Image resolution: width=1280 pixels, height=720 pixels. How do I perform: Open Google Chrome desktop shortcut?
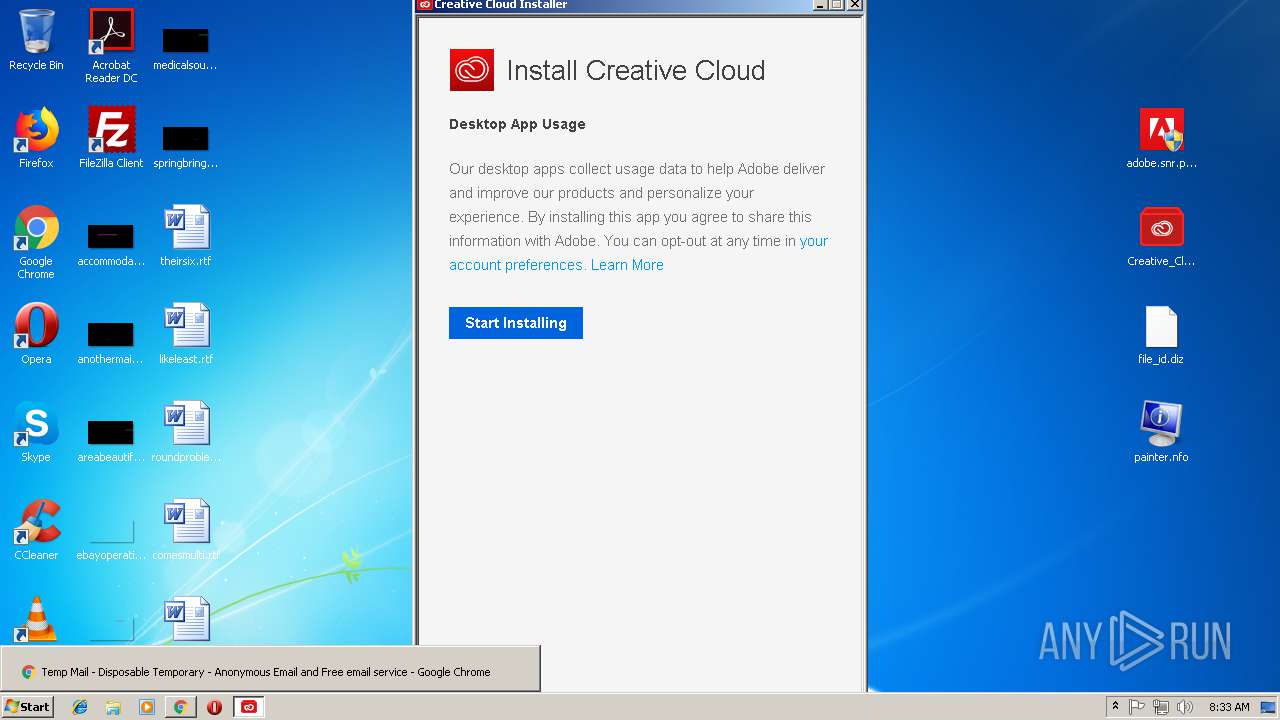point(36,242)
